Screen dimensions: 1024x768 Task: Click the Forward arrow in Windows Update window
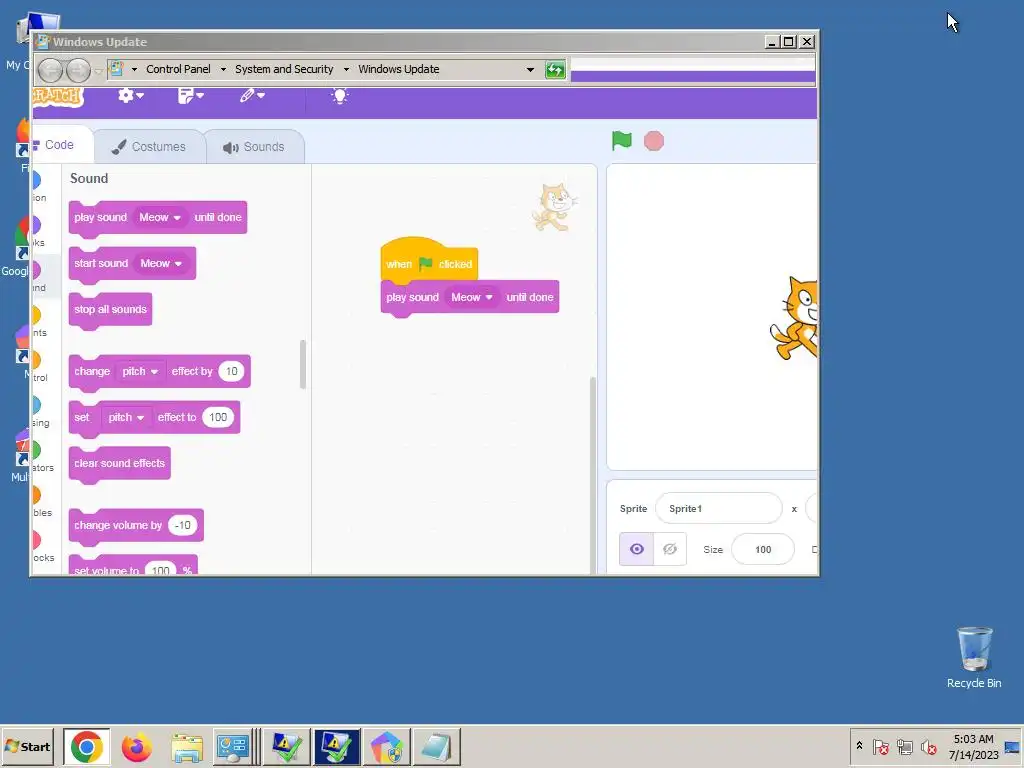[78, 70]
